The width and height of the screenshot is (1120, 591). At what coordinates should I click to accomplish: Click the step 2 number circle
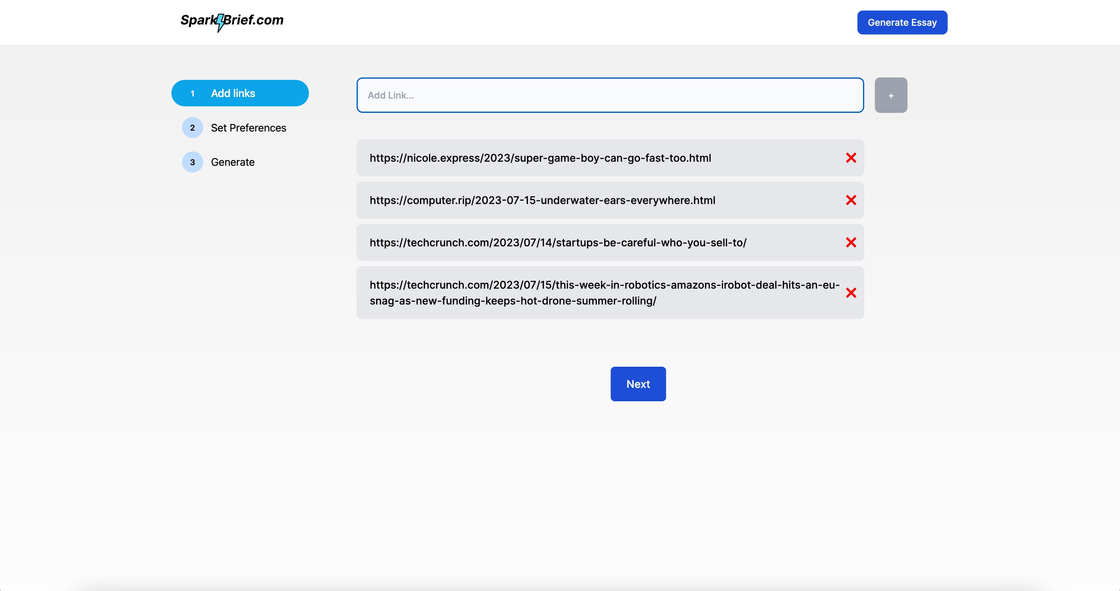192,128
